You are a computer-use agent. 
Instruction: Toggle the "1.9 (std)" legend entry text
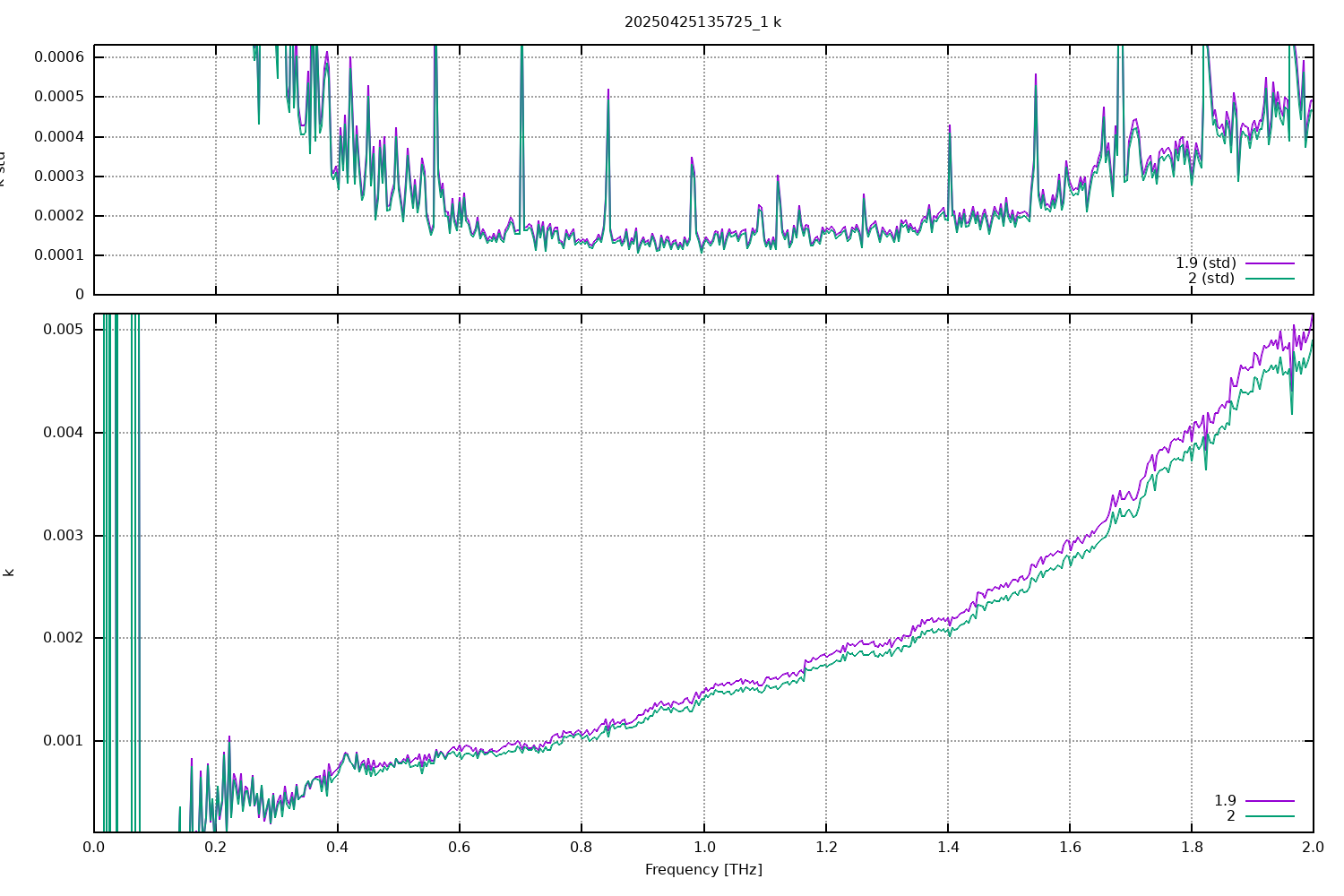1205,263
